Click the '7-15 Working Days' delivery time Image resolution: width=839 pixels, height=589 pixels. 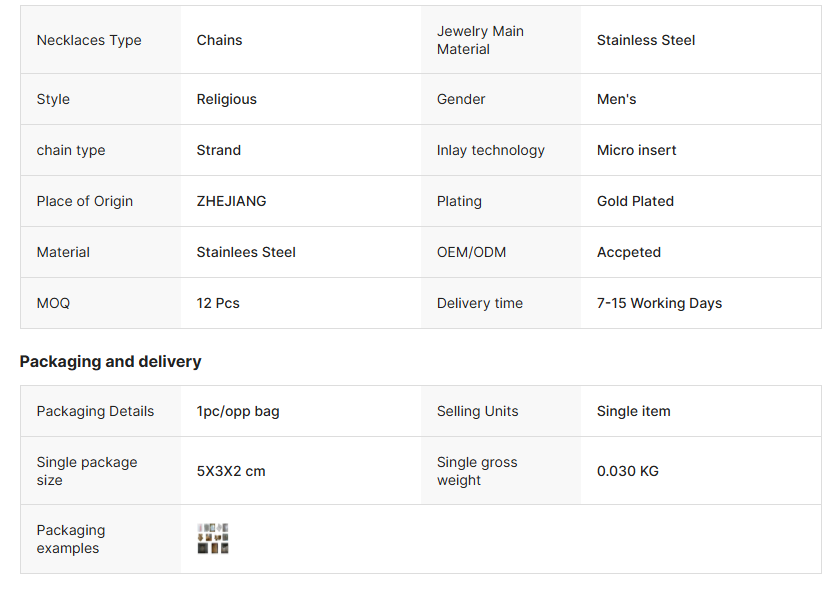(x=660, y=303)
